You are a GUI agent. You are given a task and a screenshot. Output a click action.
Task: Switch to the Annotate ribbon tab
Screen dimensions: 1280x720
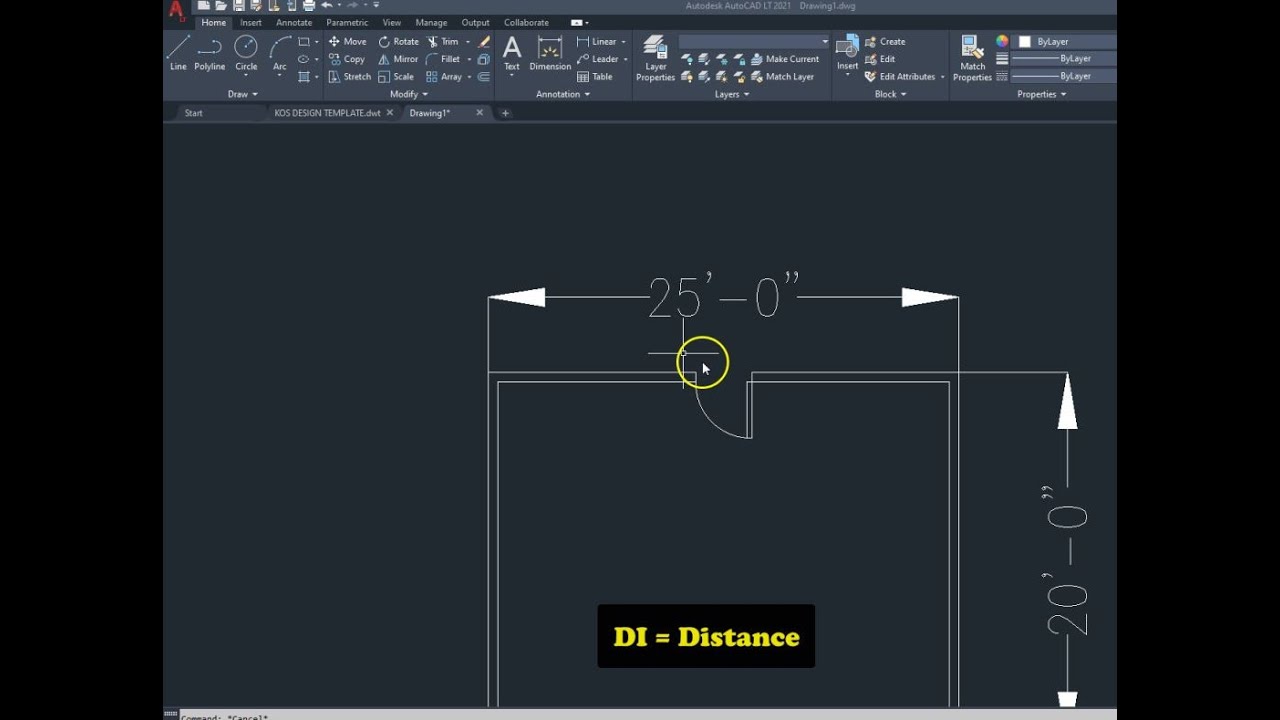point(294,23)
